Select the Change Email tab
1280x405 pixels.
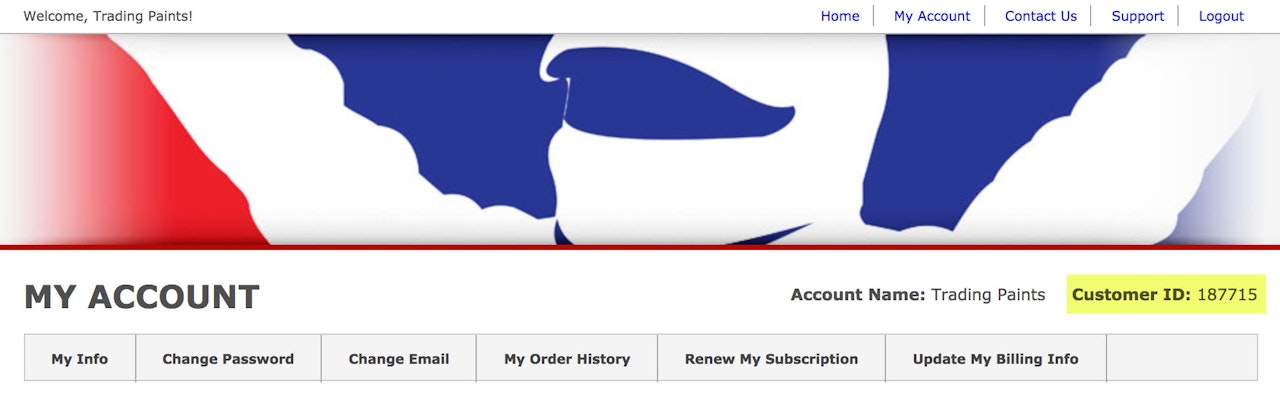pos(399,358)
